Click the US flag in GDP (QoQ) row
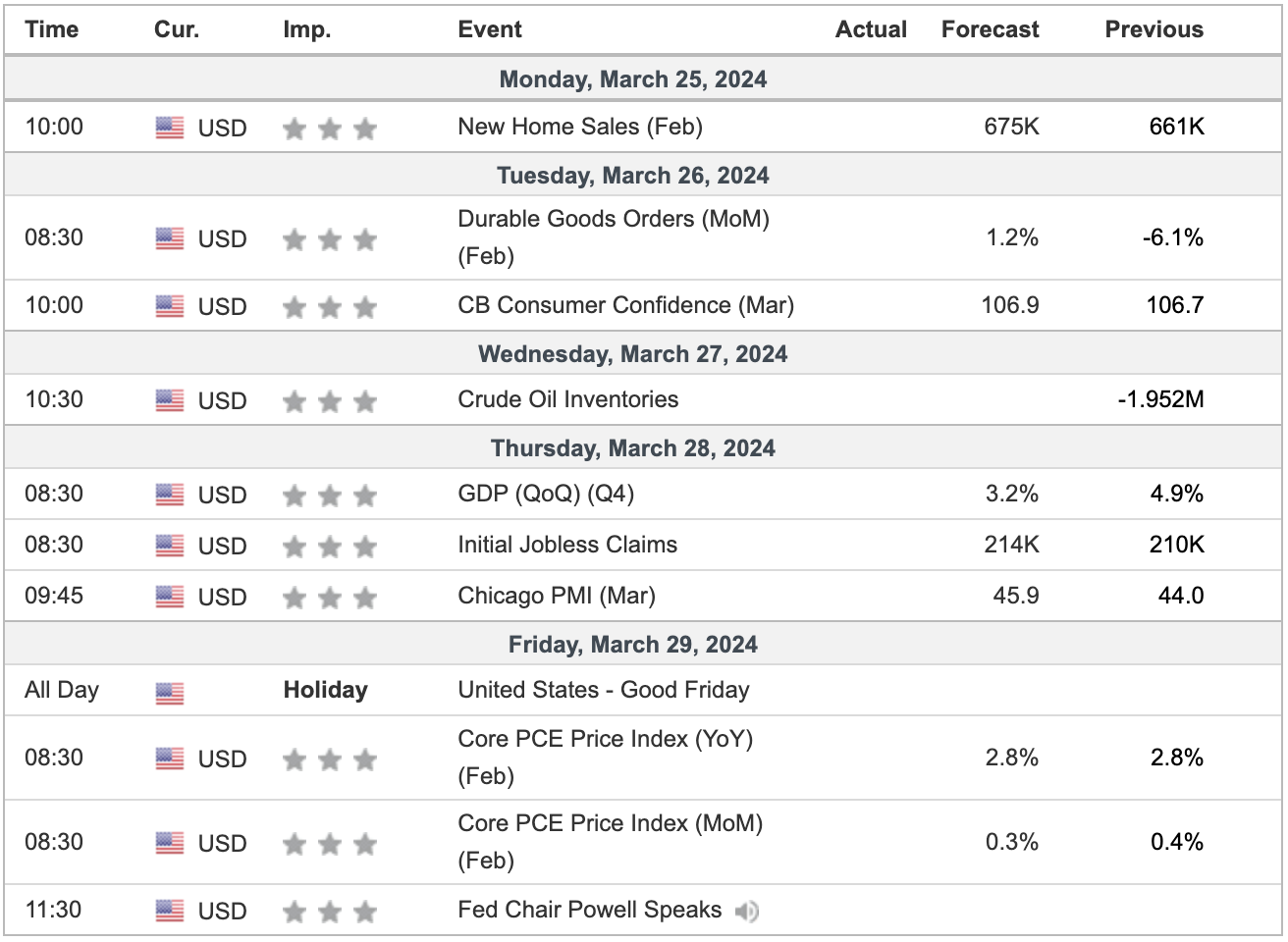Viewport: 1288px width, 942px height. click(x=170, y=495)
